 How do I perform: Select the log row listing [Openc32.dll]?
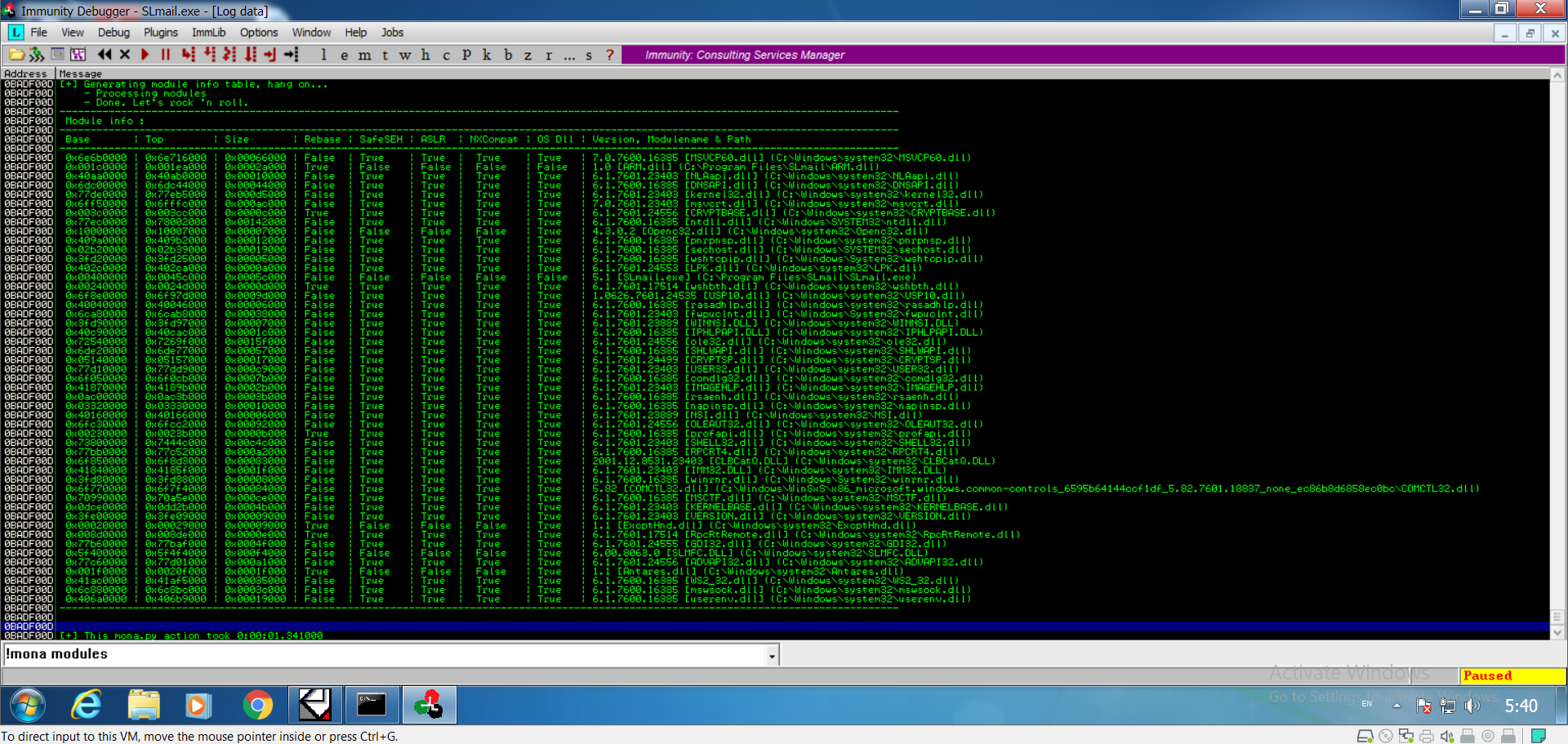[x=776, y=231]
